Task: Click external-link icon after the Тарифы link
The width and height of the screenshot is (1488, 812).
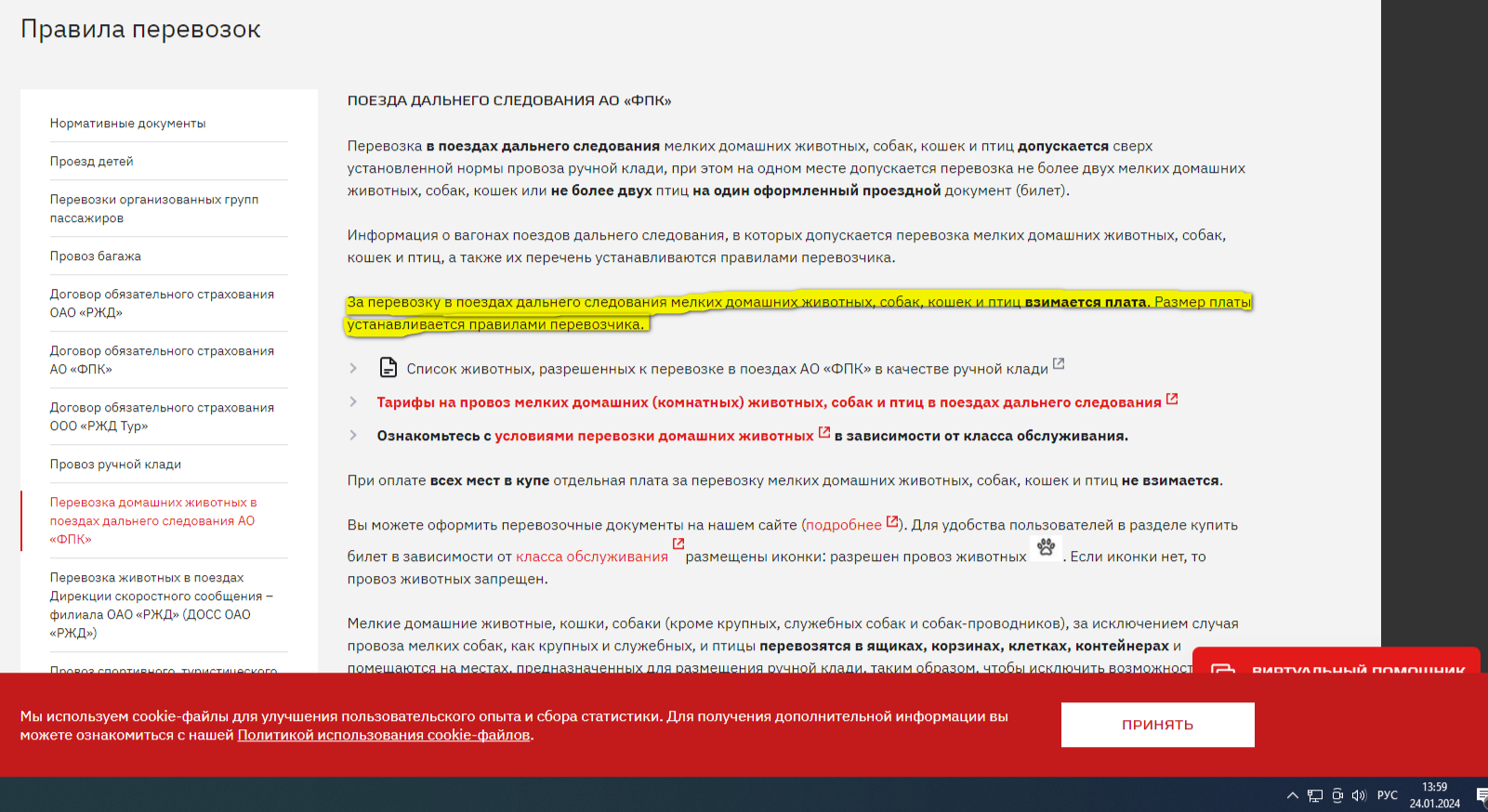Action: coord(1172,399)
